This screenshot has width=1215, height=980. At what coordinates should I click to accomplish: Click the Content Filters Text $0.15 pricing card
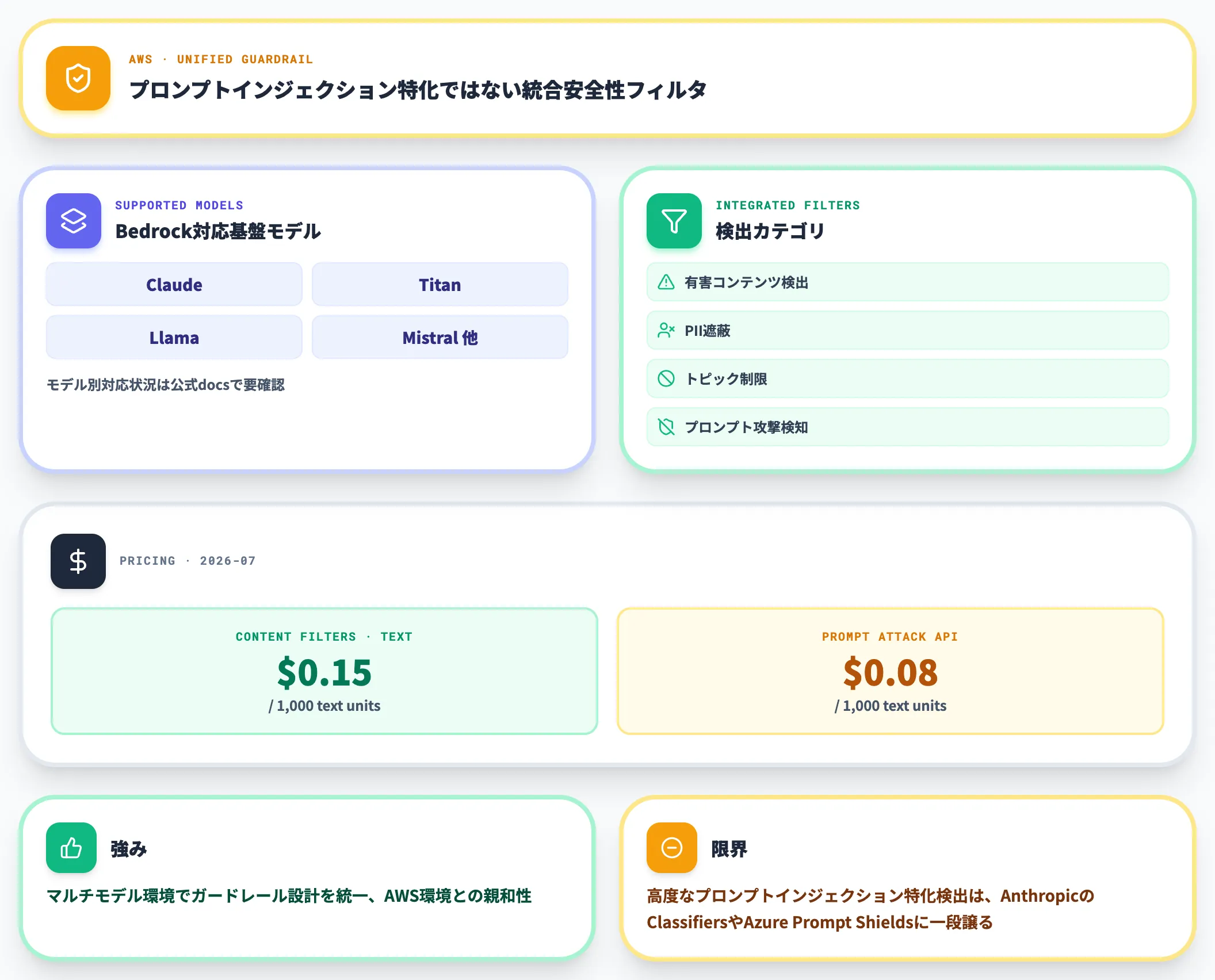click(x=324, y=671)
